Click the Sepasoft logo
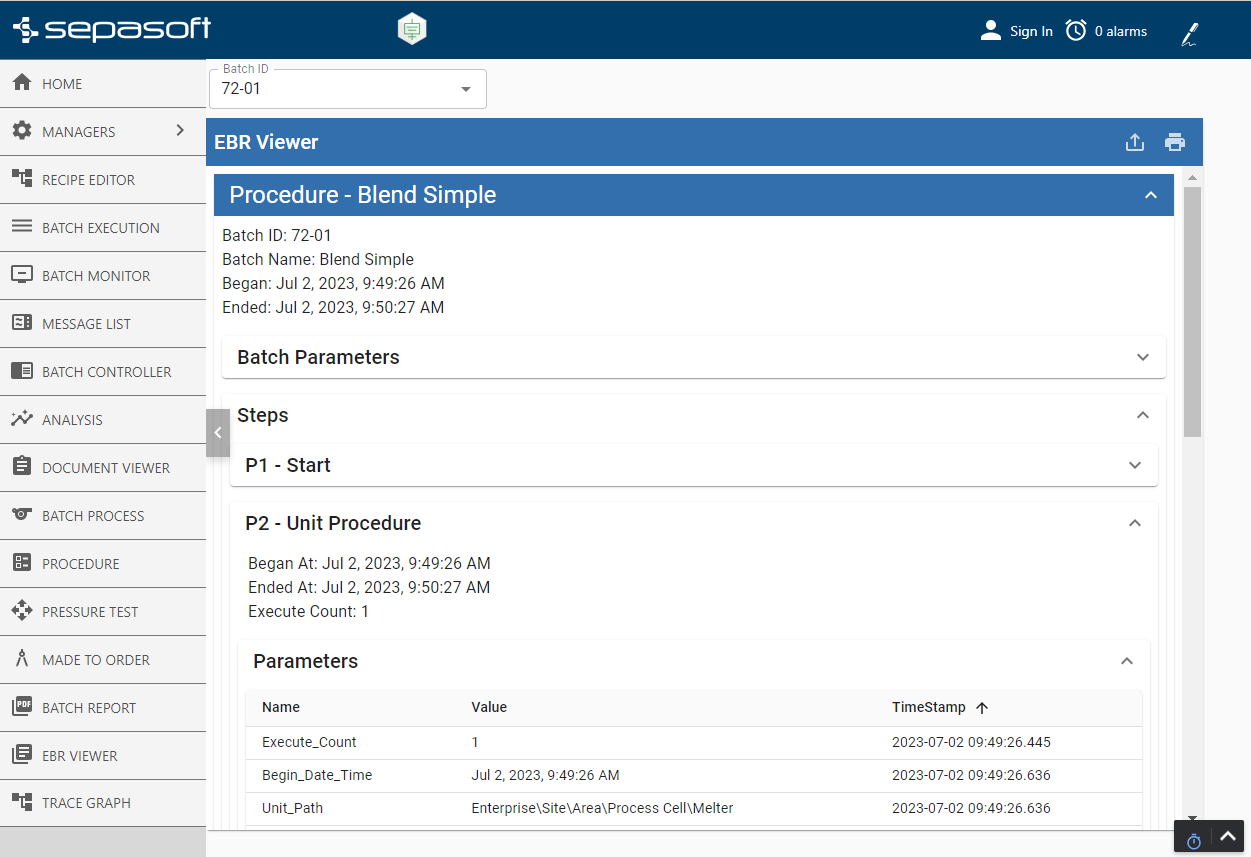Screen dimensions: 1251x857 tap(112, 29)
